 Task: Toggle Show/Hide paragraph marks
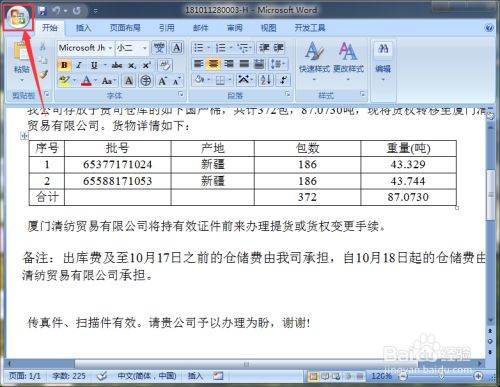pyautogui.click(x=283, y=80)
